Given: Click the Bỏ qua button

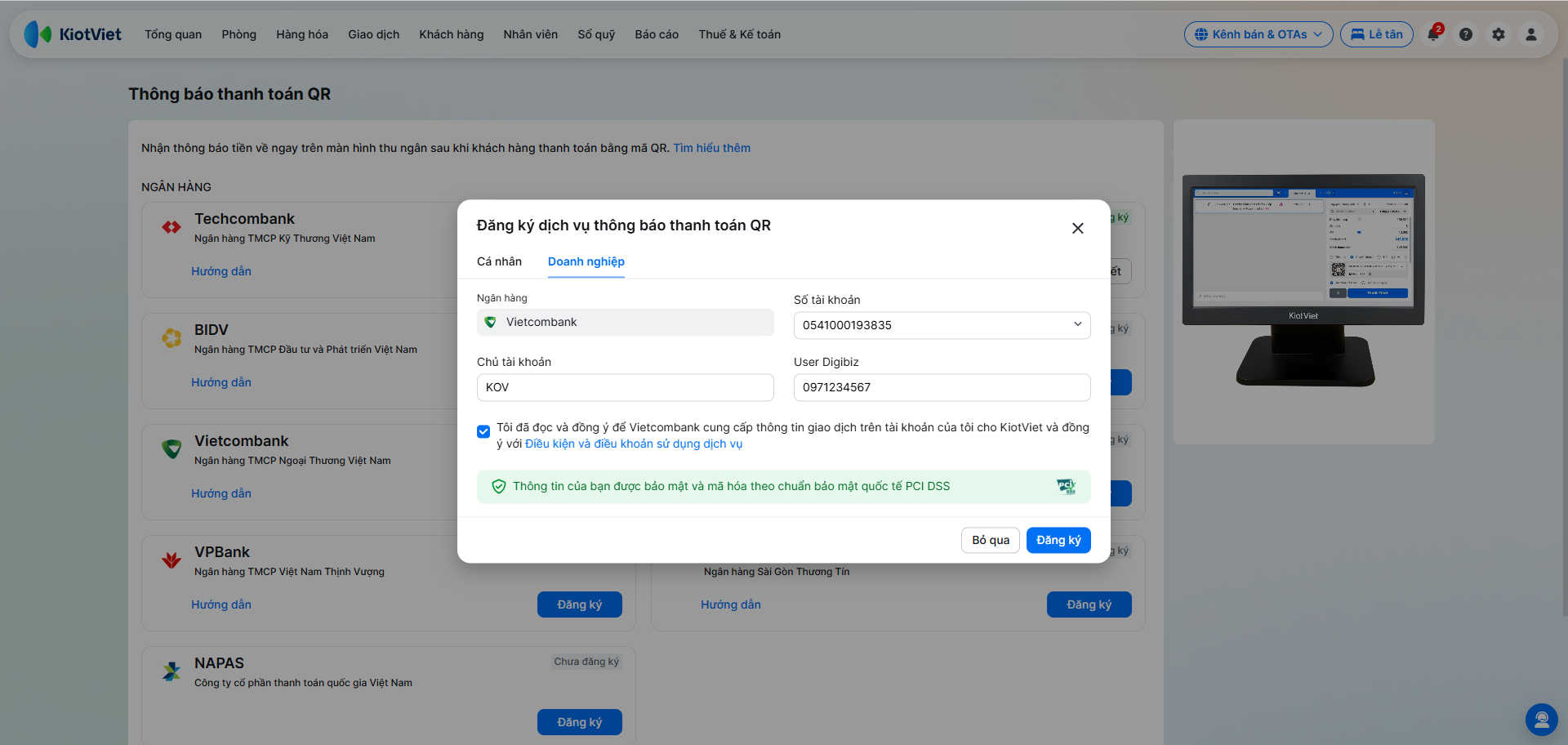Looking at the screenshot, I should tap(991, 540).
